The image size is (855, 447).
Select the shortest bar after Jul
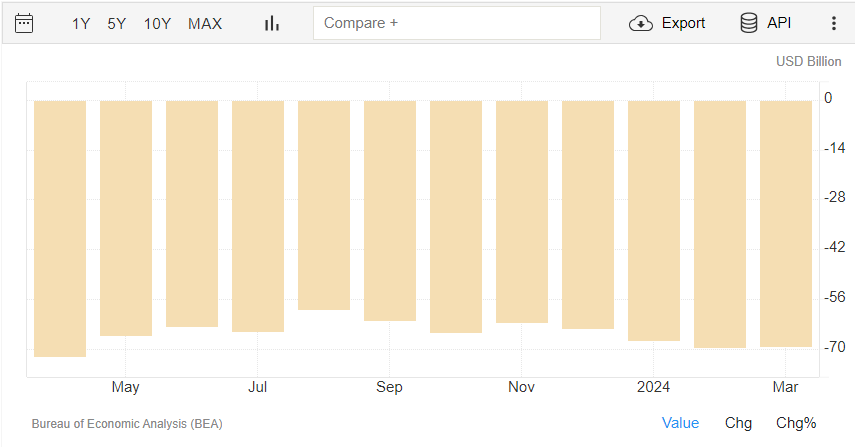(324, 206)
